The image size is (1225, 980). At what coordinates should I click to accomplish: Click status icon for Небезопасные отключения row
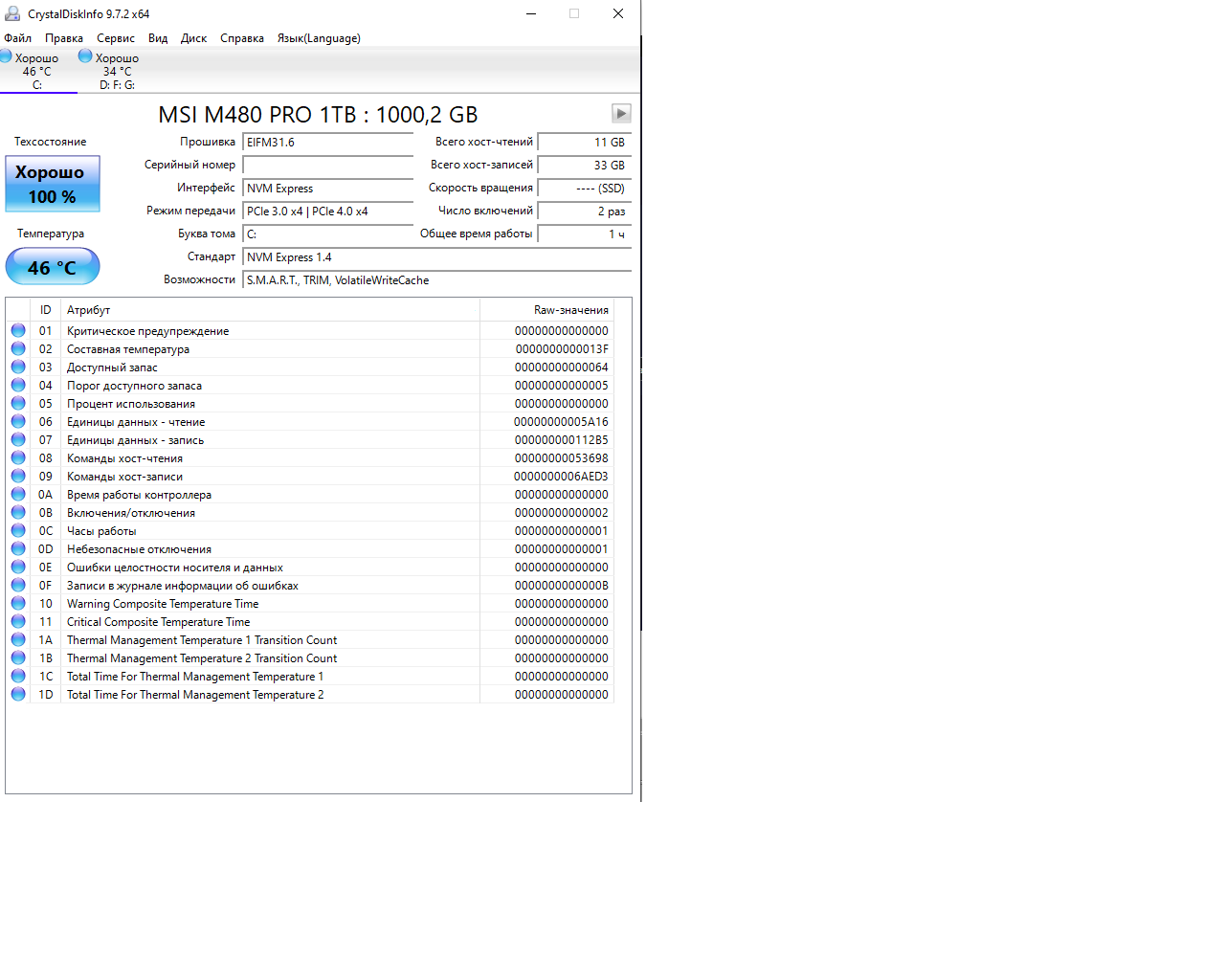click(x=18, y=548)
